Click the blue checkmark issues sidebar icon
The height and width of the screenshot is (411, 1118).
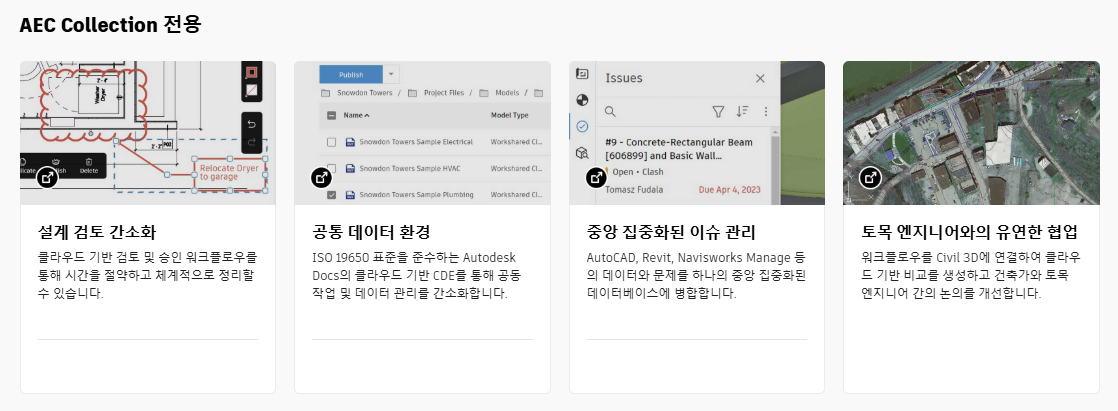pyautogui.click(x=583, y=126)
